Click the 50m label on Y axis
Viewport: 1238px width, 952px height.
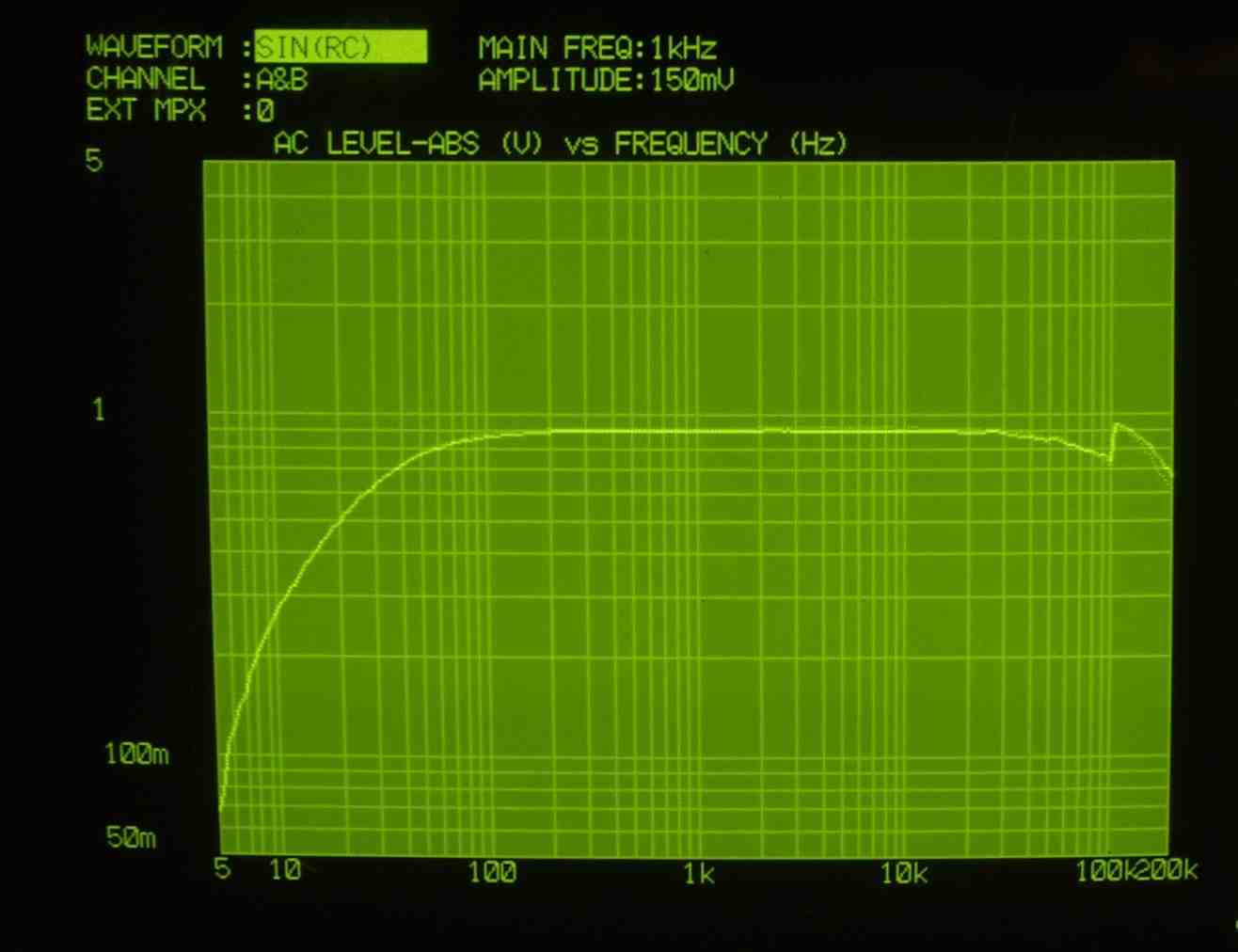pos(131,837)
